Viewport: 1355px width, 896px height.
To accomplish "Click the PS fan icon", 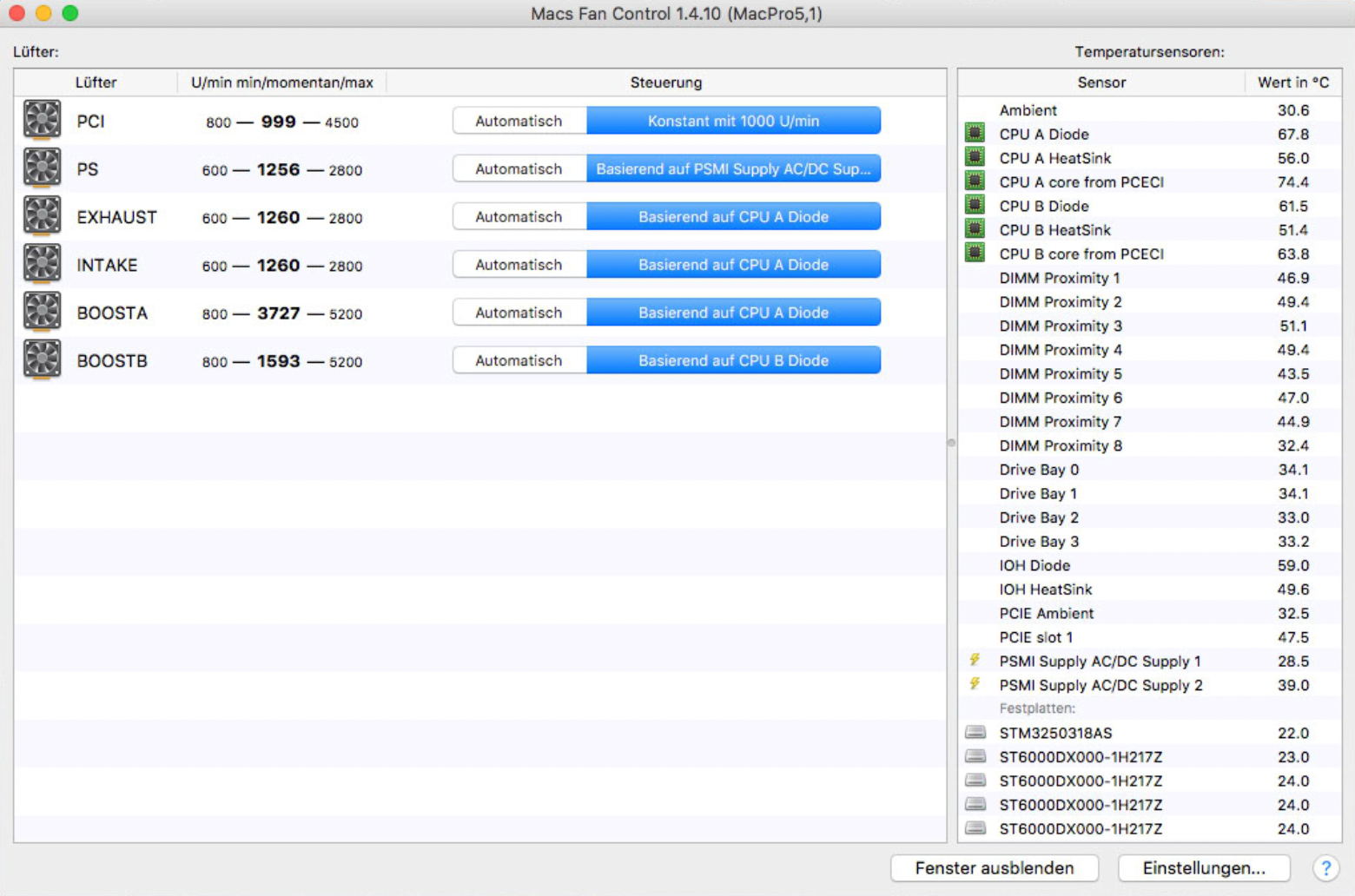I will point(42,168).
